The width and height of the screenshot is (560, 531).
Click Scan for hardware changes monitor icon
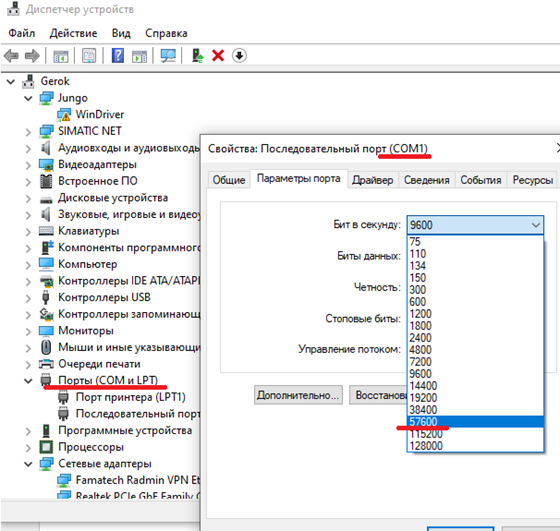point(168,56)
